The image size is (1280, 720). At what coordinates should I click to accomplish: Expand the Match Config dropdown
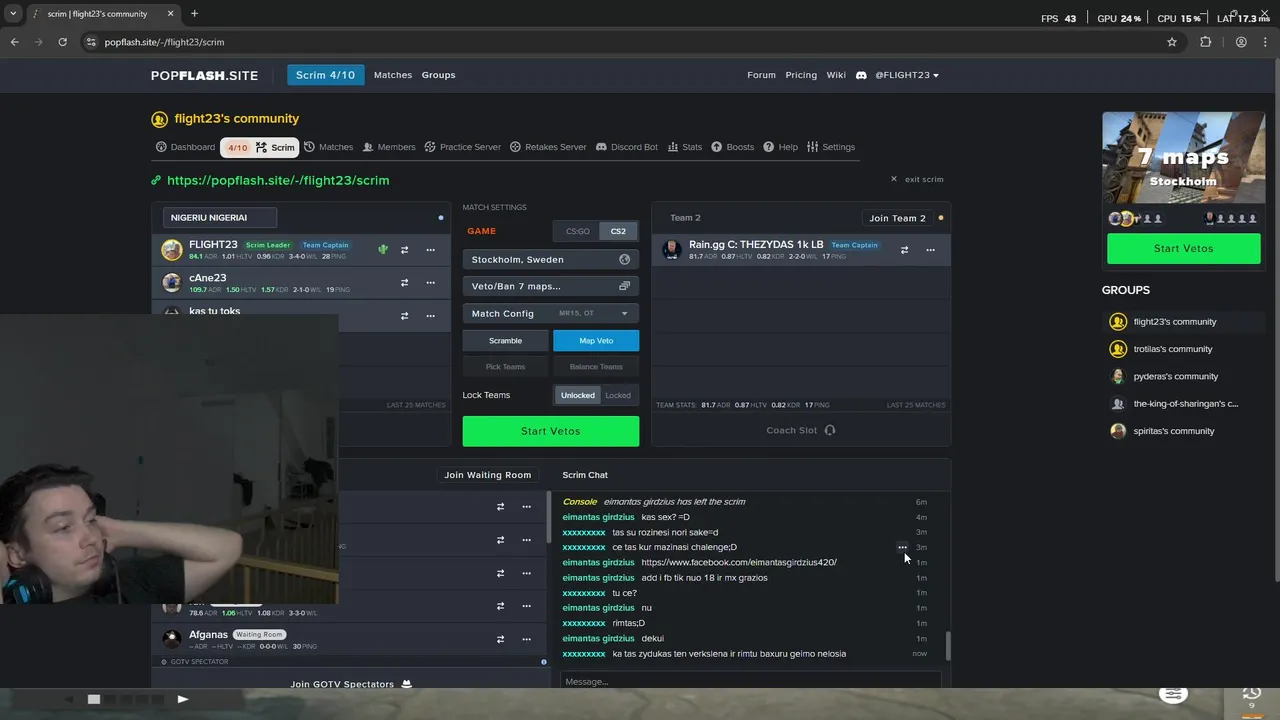click(x=551, y=313)
